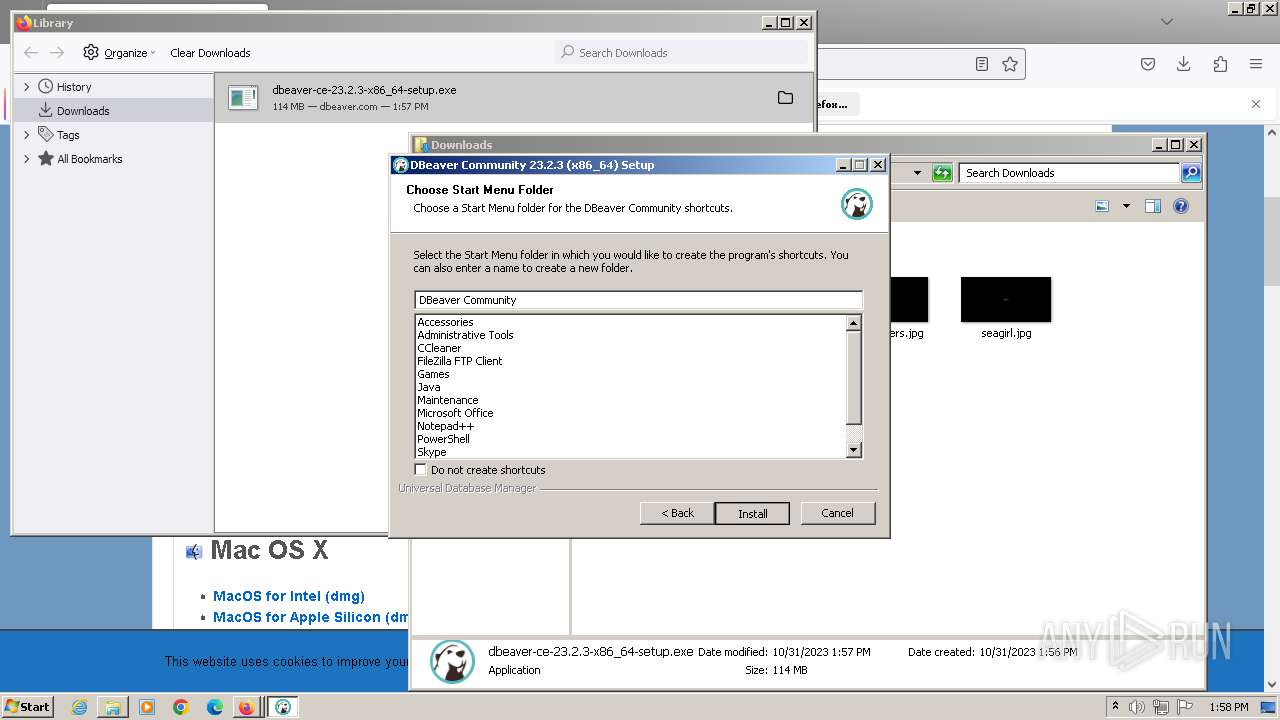Open Firefox list all tabs dropdown
The height and width of the screenshot is (720, 1280).
[x=1166, y=21]
